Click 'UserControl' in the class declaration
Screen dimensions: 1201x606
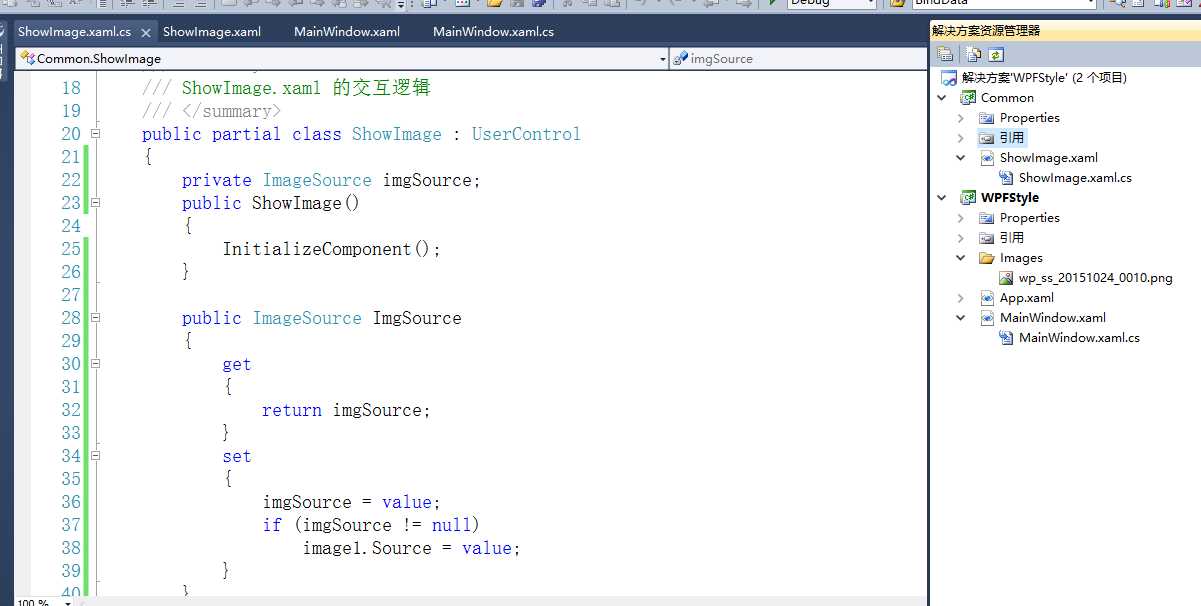[x=526, y=134]
